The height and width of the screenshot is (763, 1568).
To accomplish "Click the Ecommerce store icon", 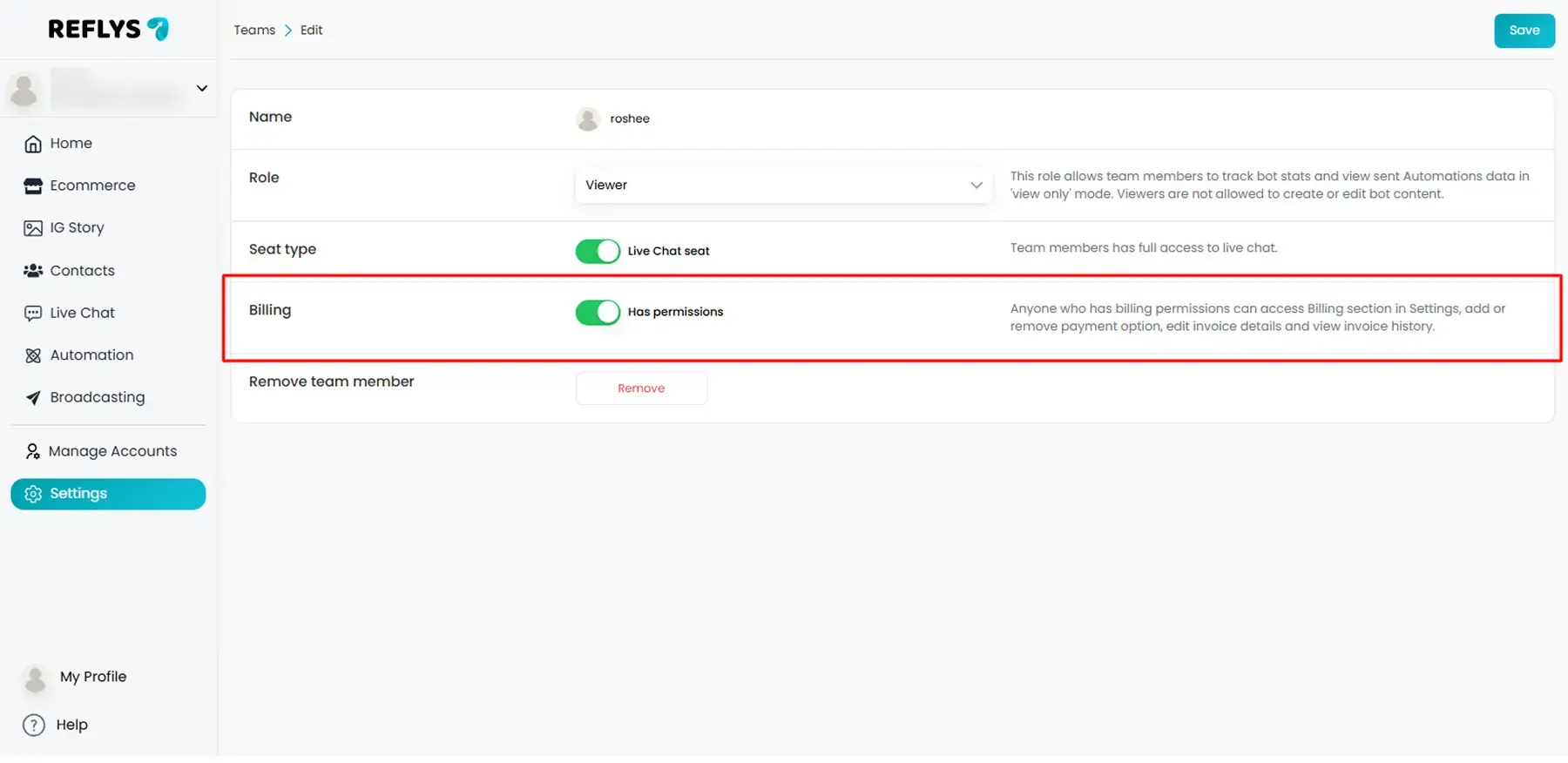I will (33, 186).
